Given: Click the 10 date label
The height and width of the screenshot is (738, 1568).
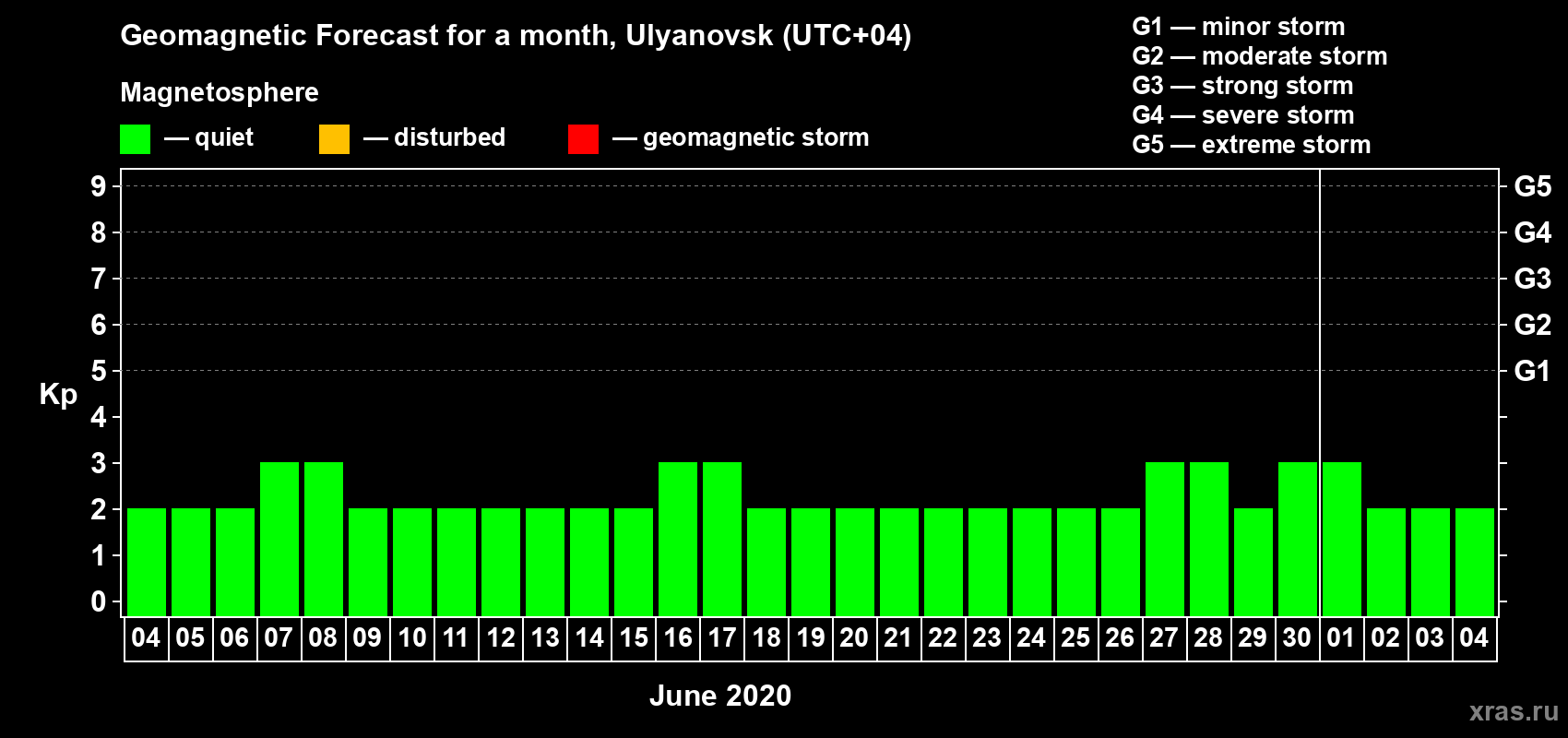Looking at the screenshot, I should coord(411,638).
